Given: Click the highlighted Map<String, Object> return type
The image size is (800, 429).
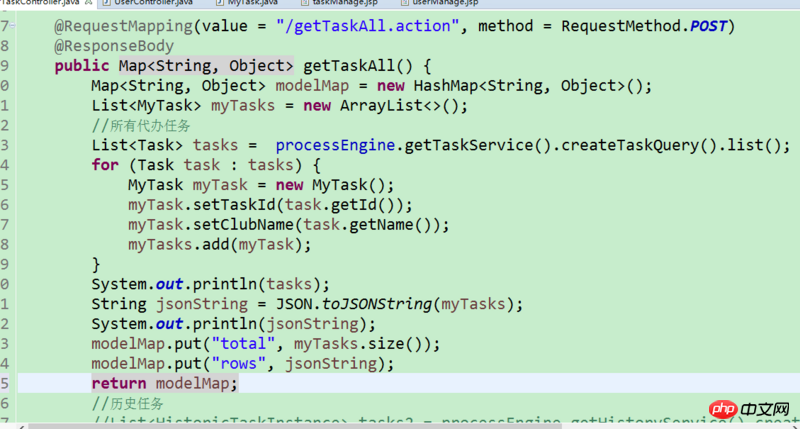Looking at the screenshot, I should pyautogui.click(x=206, y=66).
